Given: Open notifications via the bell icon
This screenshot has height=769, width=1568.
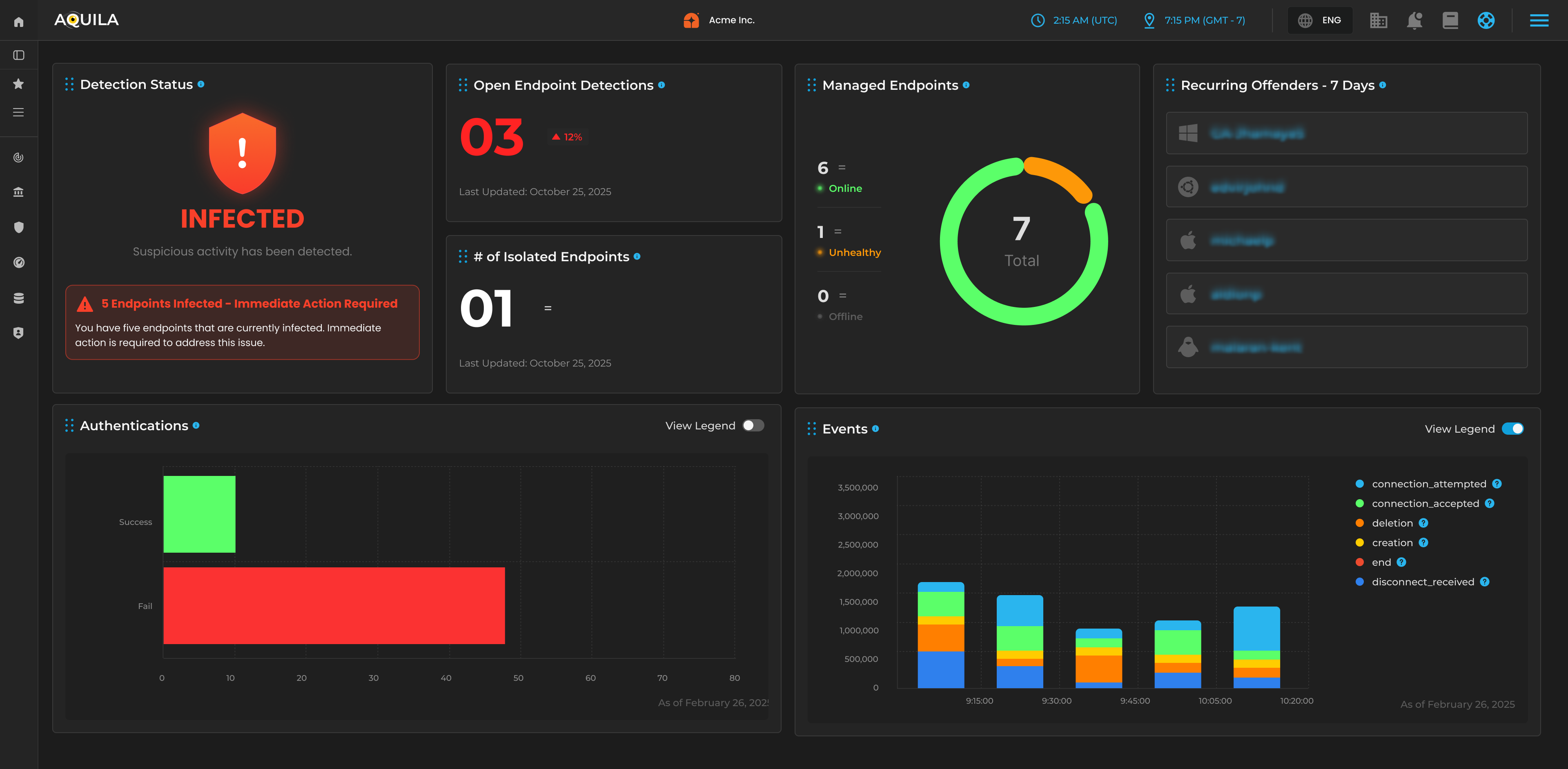Looking at the screenshot, I should (1414, 20).
